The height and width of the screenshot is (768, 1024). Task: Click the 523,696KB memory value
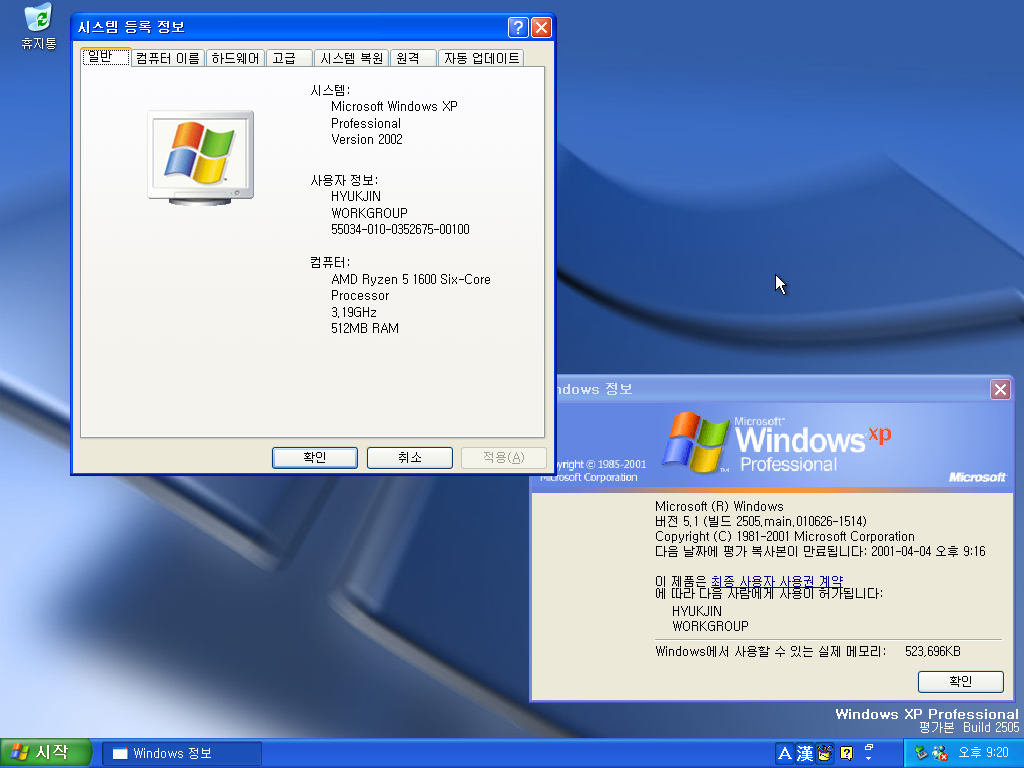click(x=933, y=651)
